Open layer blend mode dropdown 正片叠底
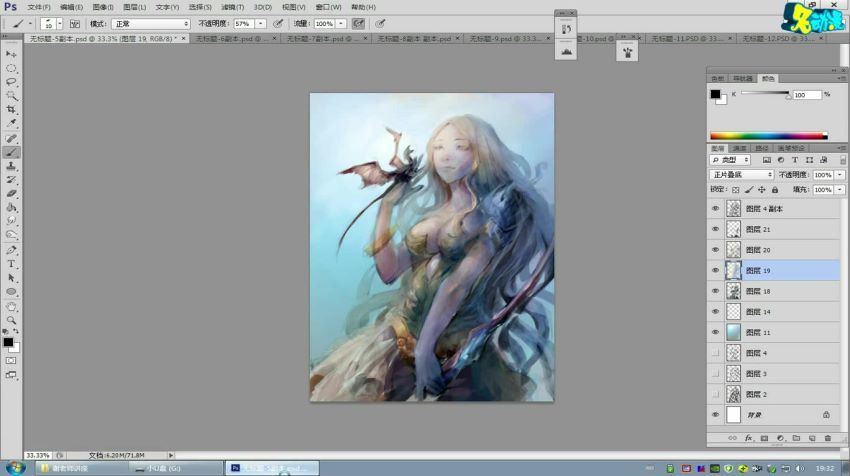The image size is (850, 476). tap(741, 175)
